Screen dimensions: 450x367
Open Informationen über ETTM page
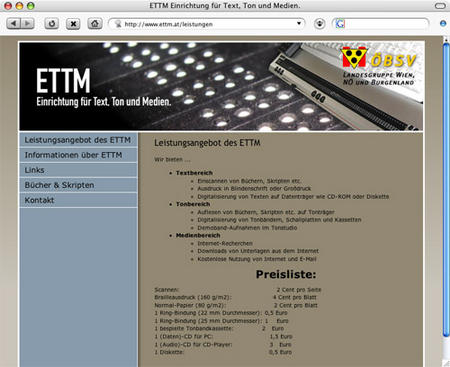click(78, 155)
